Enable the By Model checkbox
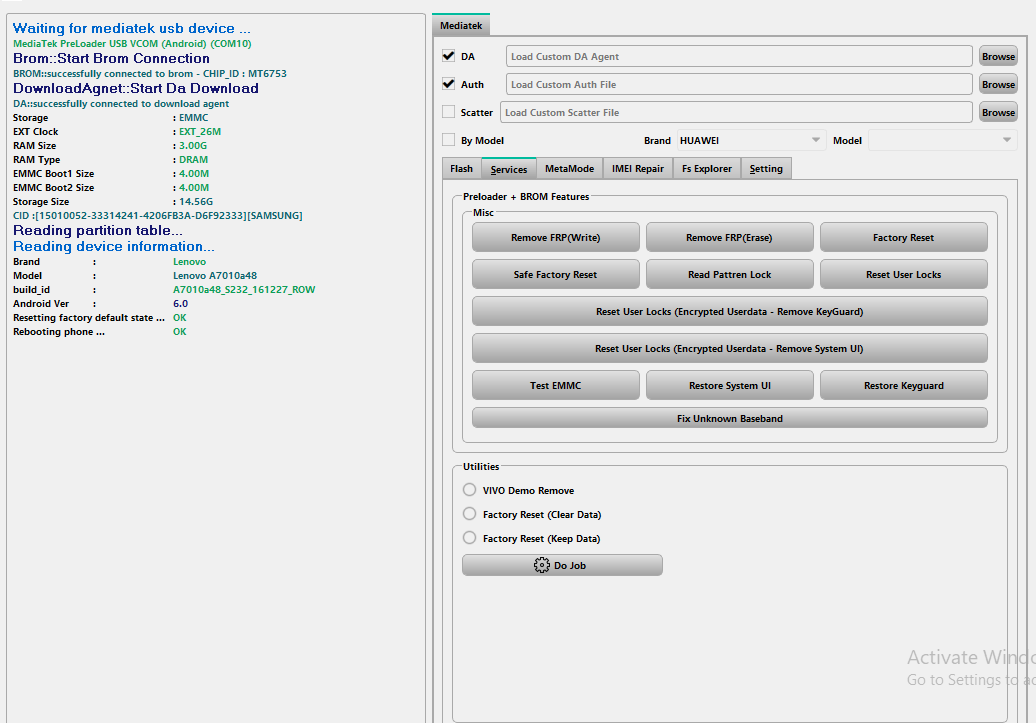The image size is (1036, 723). click(x=449, y=139)
